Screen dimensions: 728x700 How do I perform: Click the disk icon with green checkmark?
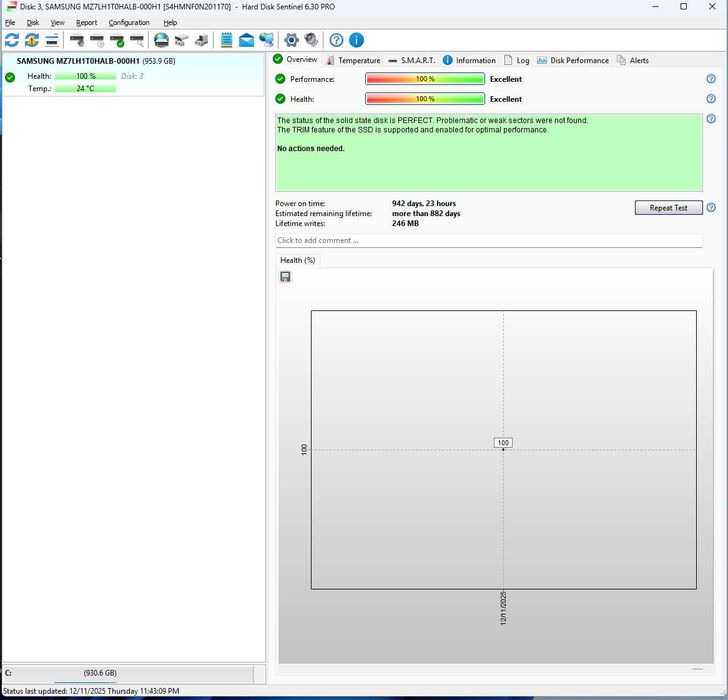click(117, 40)
